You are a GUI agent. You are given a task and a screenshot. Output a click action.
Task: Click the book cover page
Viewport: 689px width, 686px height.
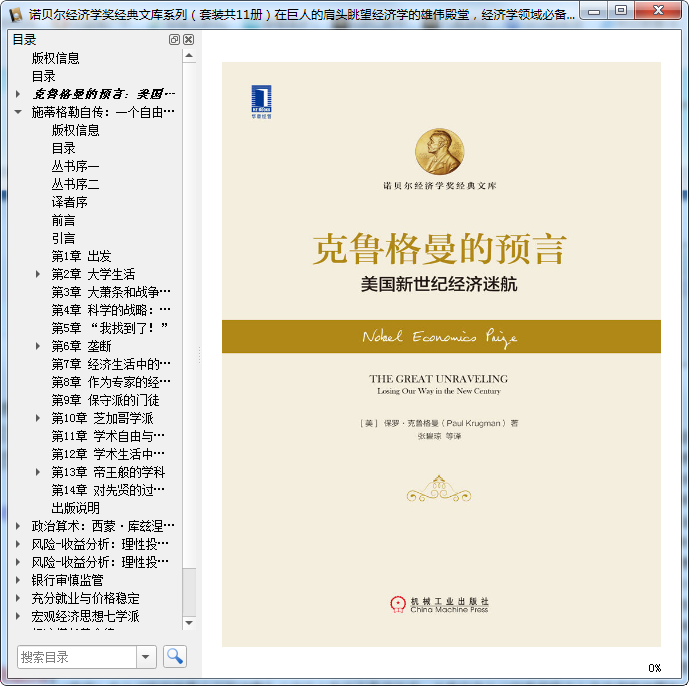(x=441, y=354)
